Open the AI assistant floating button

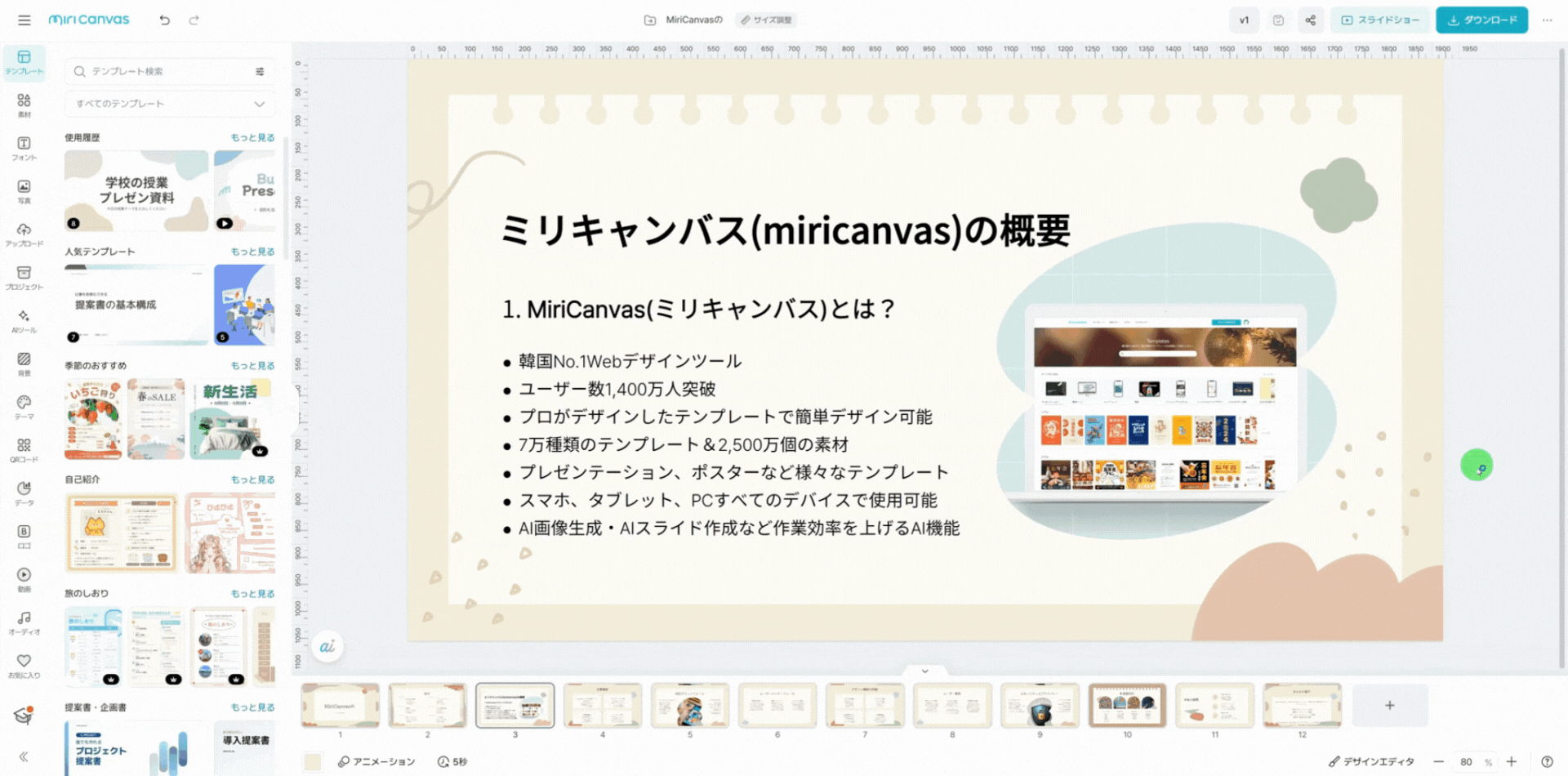click(327, 646)
